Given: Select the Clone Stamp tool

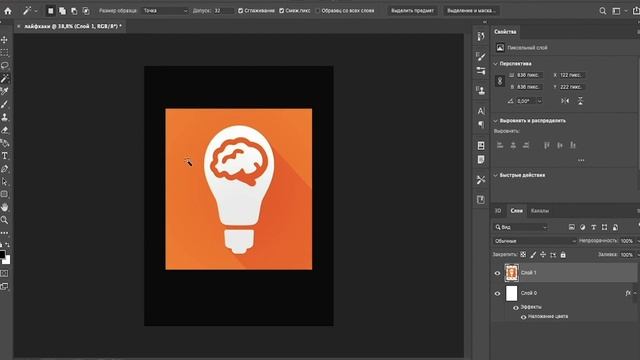Looking at the screenshot, I should pos(4,117).
